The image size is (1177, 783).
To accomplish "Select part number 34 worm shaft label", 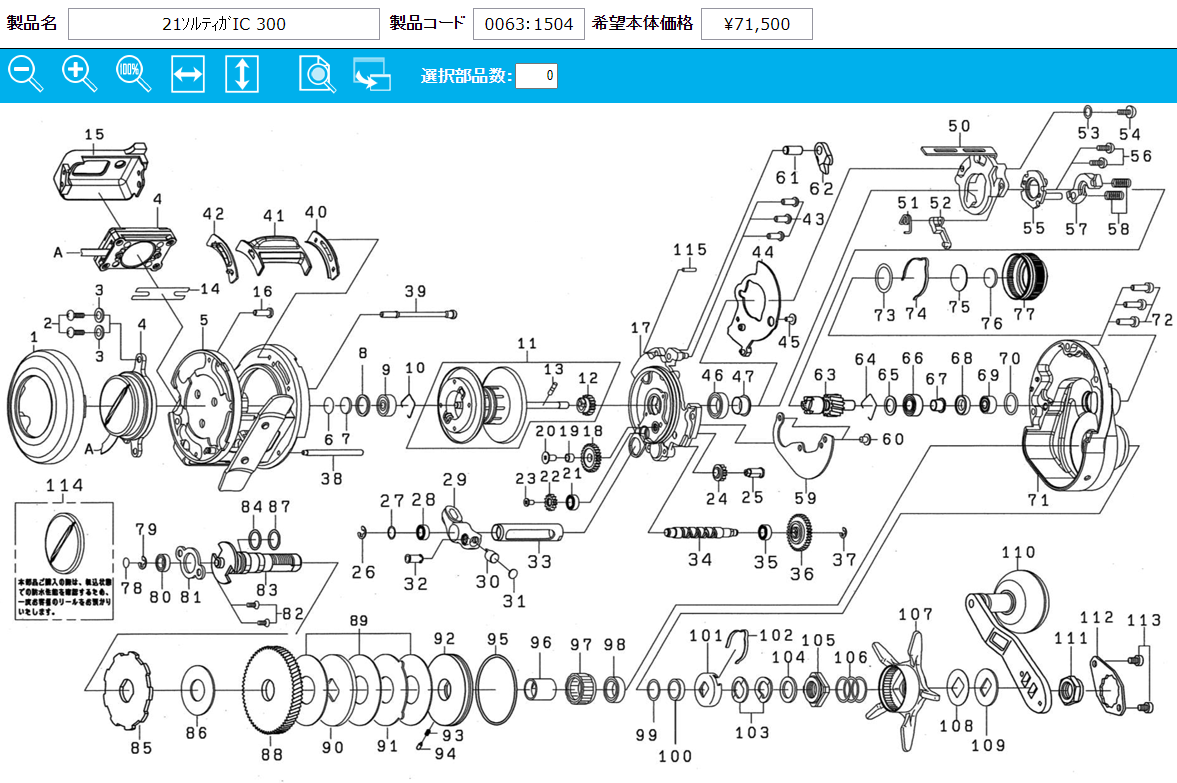I will [x=700, y=559].
